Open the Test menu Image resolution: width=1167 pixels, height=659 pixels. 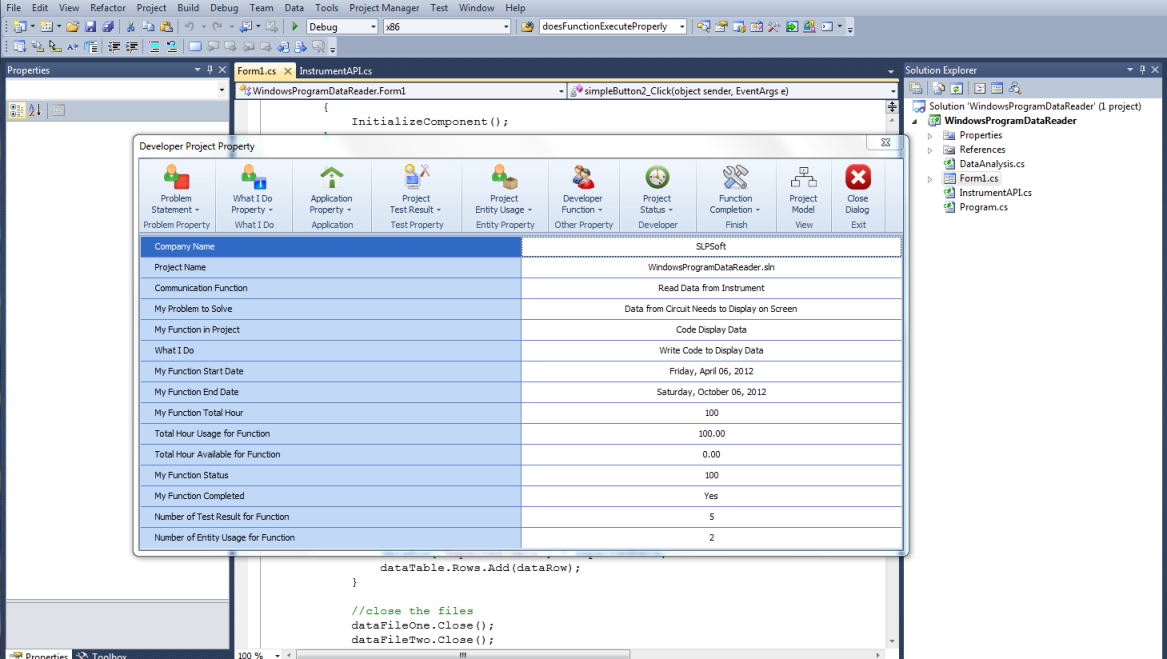point(439,7)
